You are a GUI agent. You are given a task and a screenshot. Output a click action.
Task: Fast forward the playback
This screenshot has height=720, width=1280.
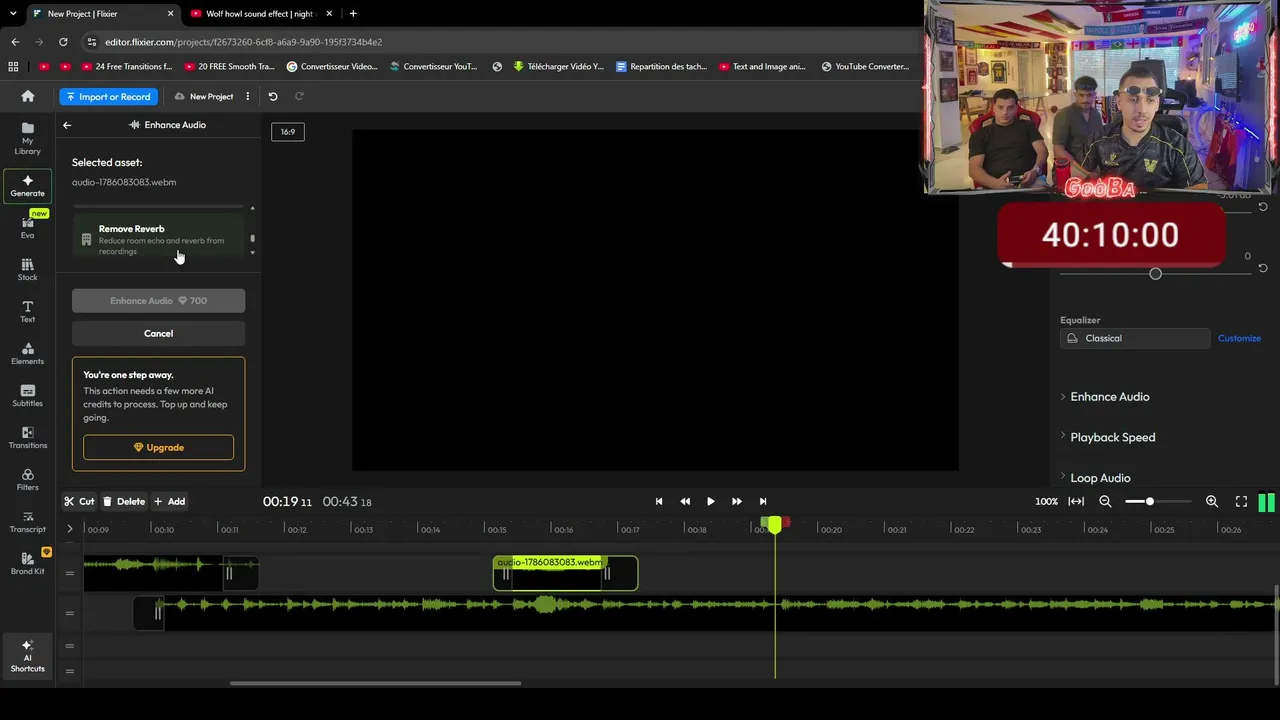[737, 501]
